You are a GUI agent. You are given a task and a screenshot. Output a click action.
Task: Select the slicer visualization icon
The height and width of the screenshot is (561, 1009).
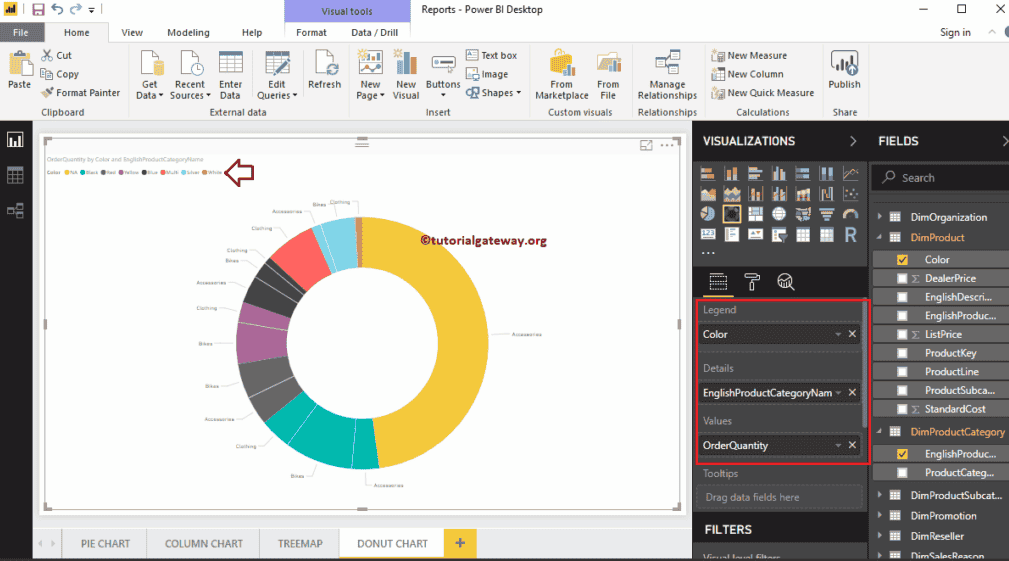coord(779,234)
